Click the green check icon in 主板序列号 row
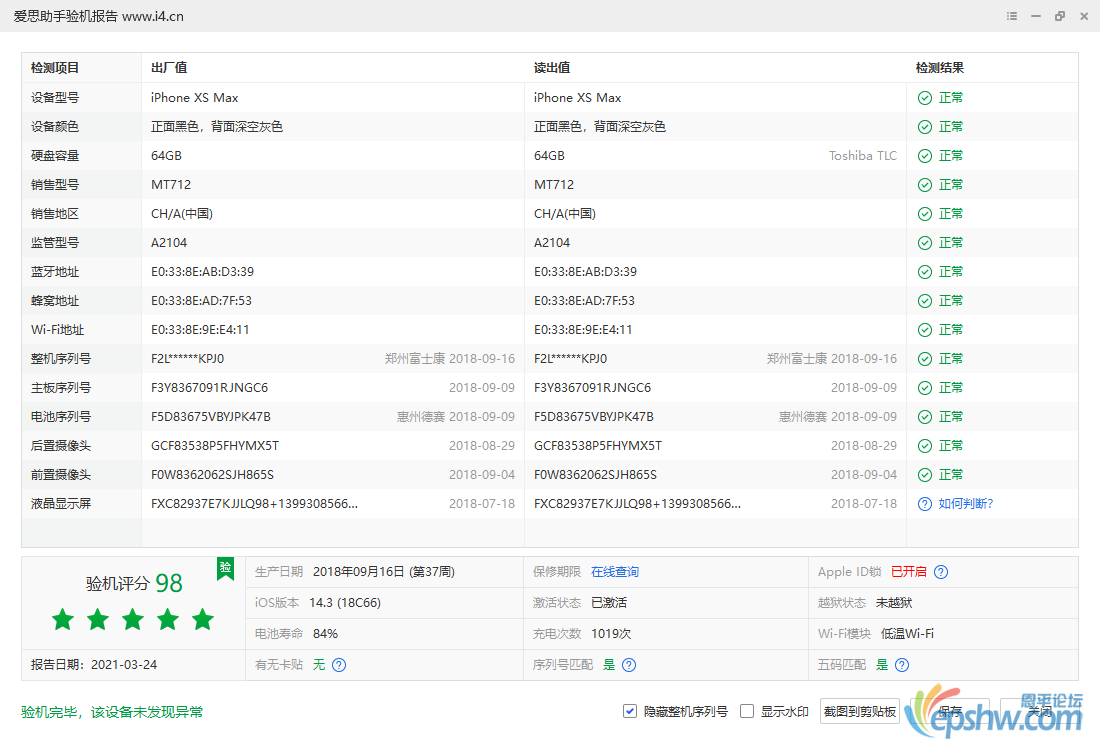This screenshot has width=1100, height=749. pos(925,388)
